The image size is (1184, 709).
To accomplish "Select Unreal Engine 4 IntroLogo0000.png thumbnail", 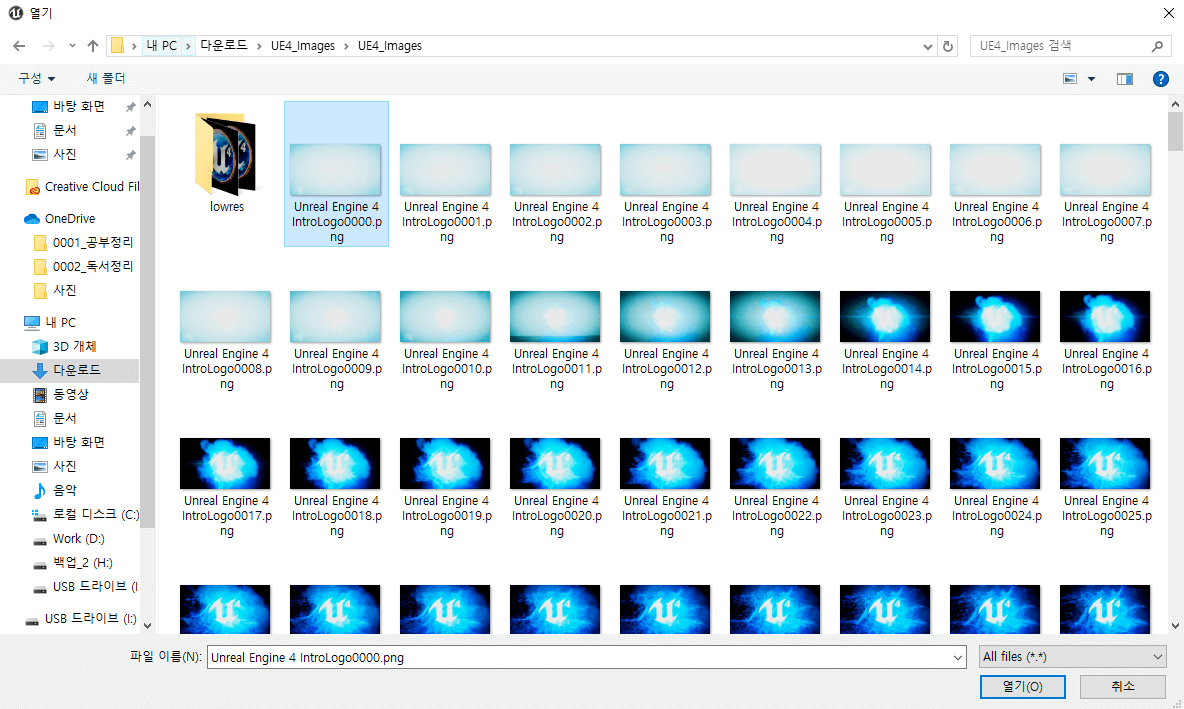I will (335, 170).
